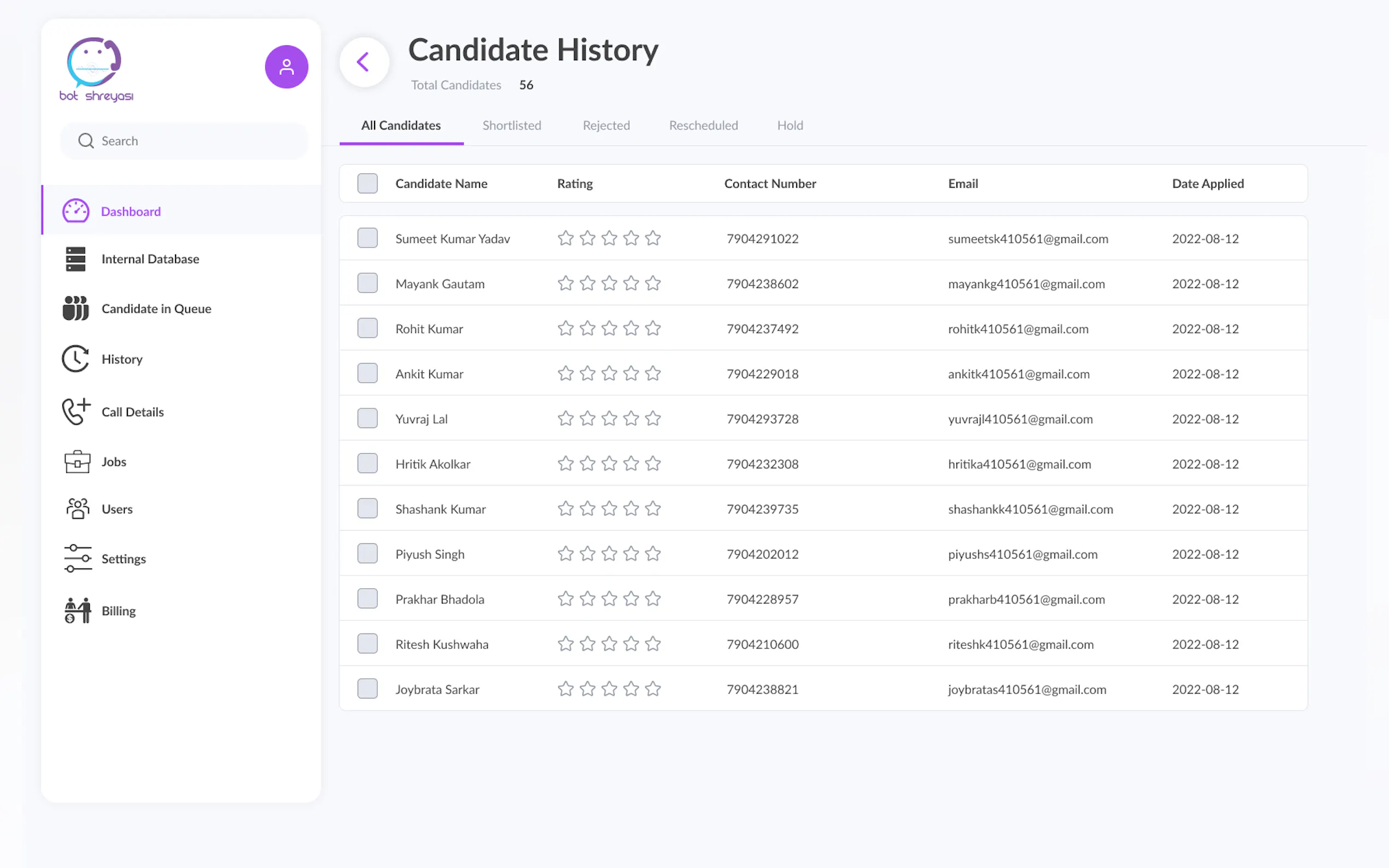Click the Call Details phone icon
This screenshot has width=1389, height=868.
tap(76, 412)
